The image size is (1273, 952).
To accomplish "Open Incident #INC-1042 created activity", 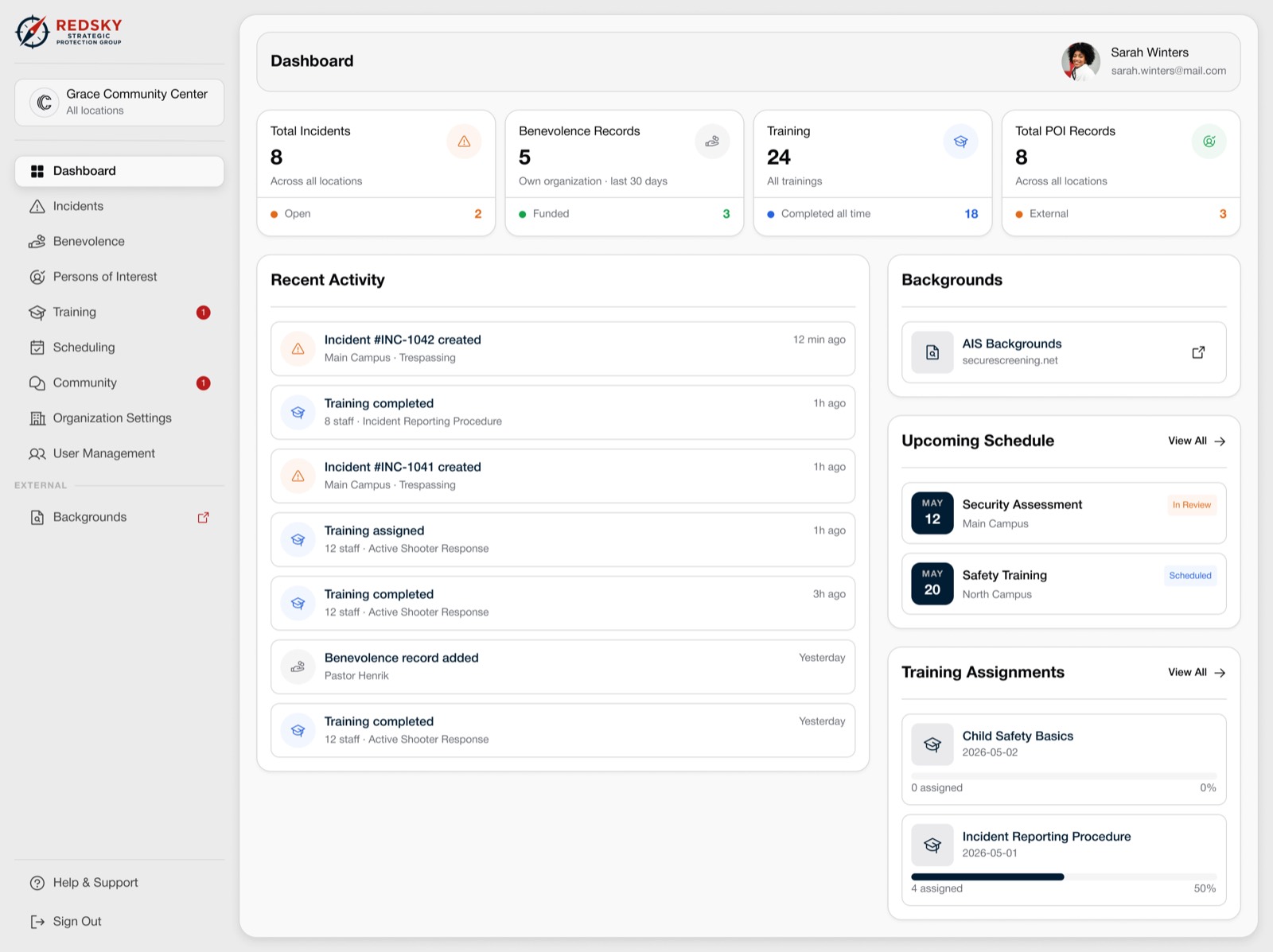I will point(563,348).
